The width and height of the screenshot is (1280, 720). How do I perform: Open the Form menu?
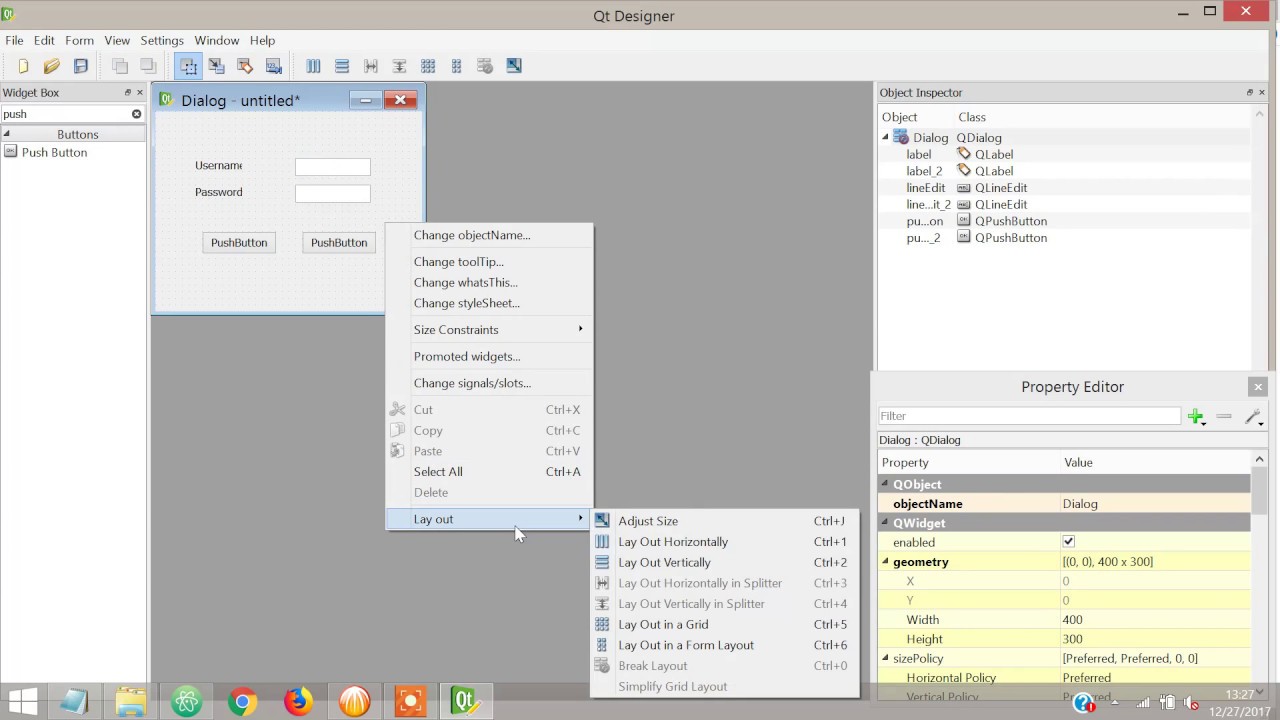pos(79,40)
